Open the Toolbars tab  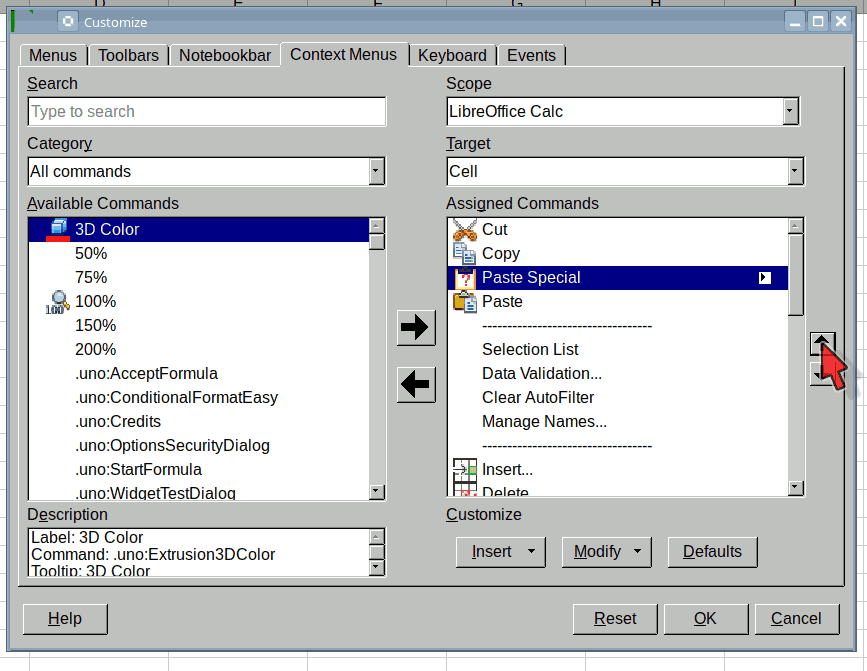point(128,55)
